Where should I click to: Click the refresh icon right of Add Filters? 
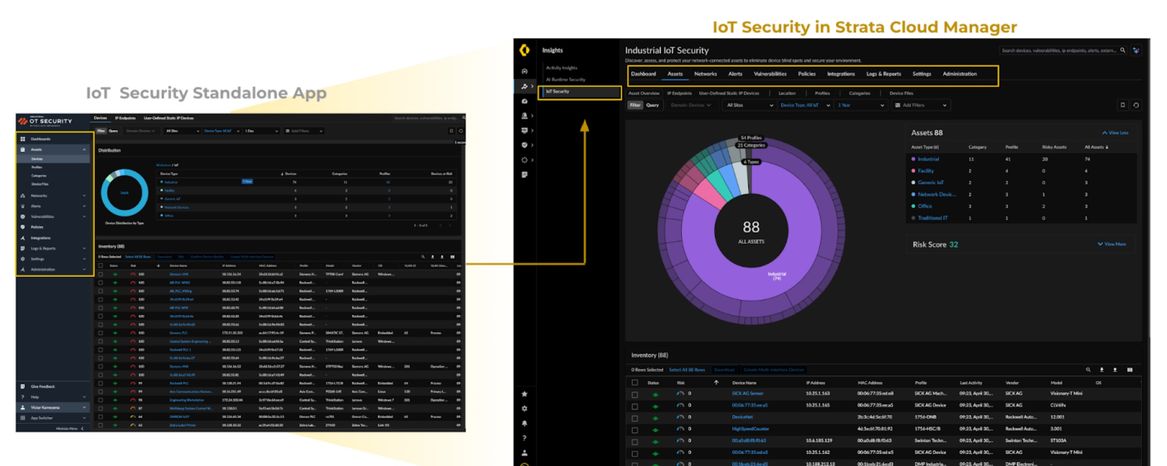[1136, 106]
